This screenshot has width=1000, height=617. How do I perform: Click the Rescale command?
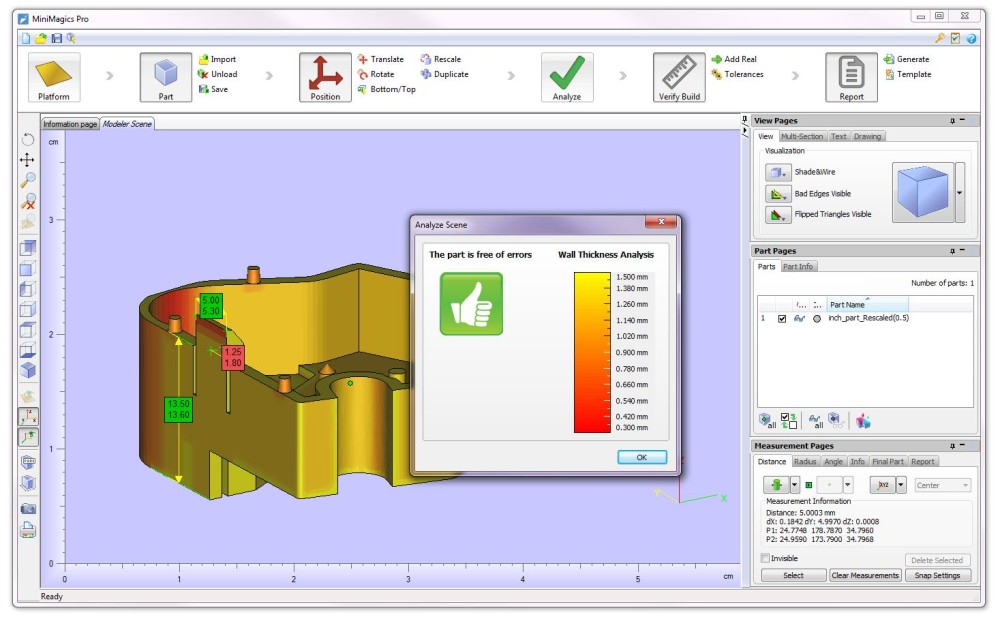[441, 59]
